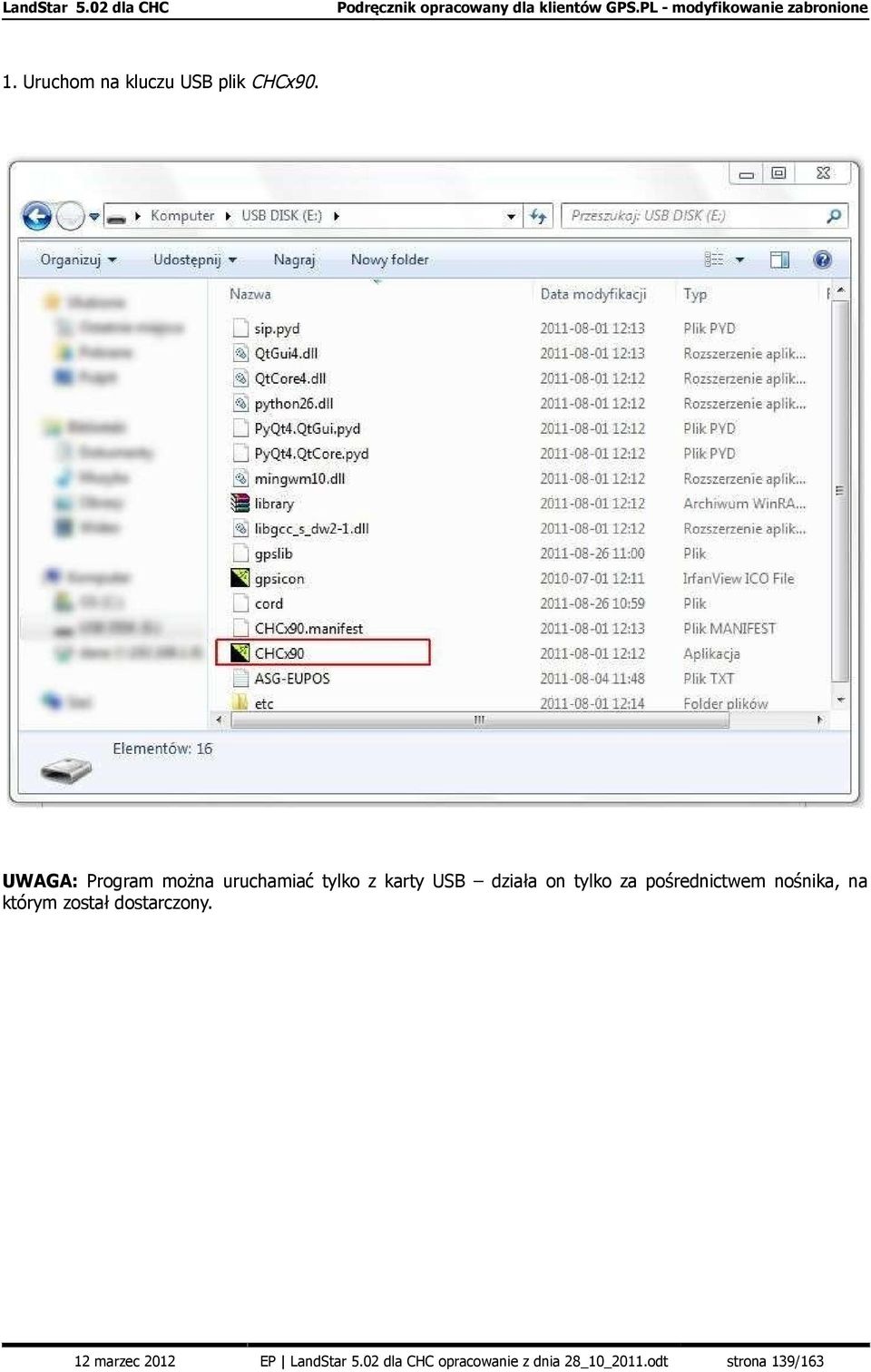The height and width of the screenshot is (1372, 871).
Task: Click the type IrfanView ICO File
Action: point(739,578)
